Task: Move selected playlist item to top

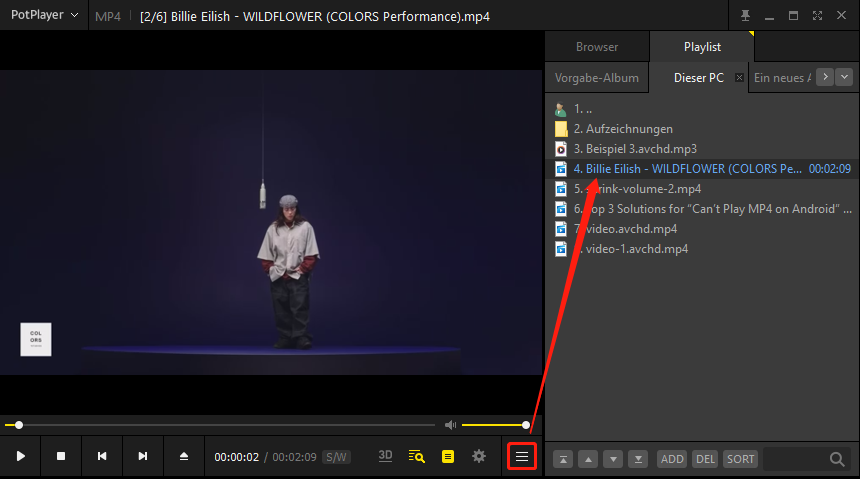Action: 563,459
